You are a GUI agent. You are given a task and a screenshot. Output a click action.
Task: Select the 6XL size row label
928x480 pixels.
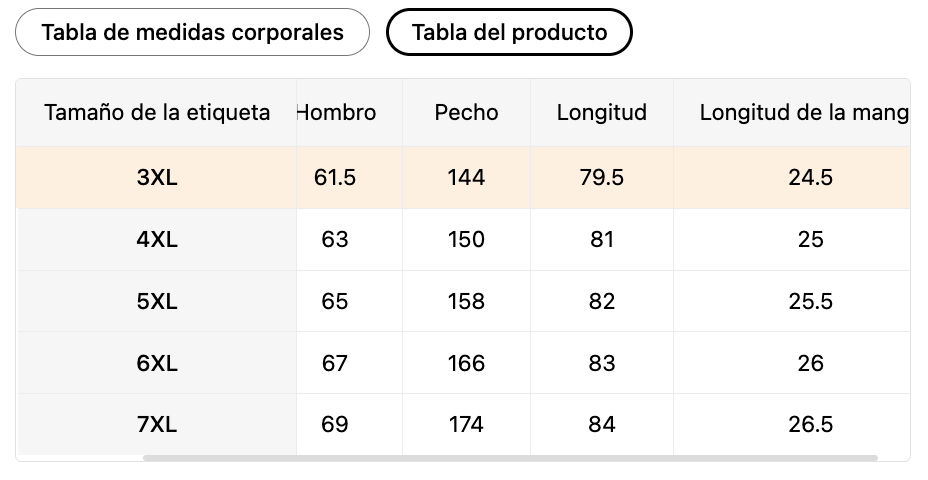157,363
